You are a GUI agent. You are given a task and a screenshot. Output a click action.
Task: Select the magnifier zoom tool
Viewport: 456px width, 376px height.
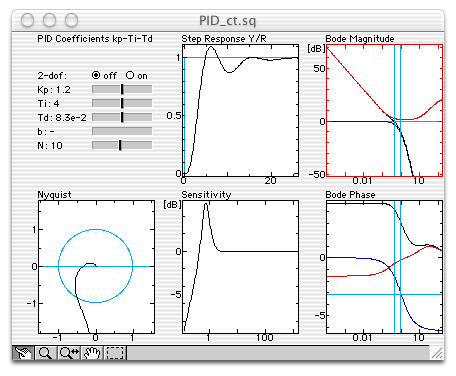coord(45,353)
